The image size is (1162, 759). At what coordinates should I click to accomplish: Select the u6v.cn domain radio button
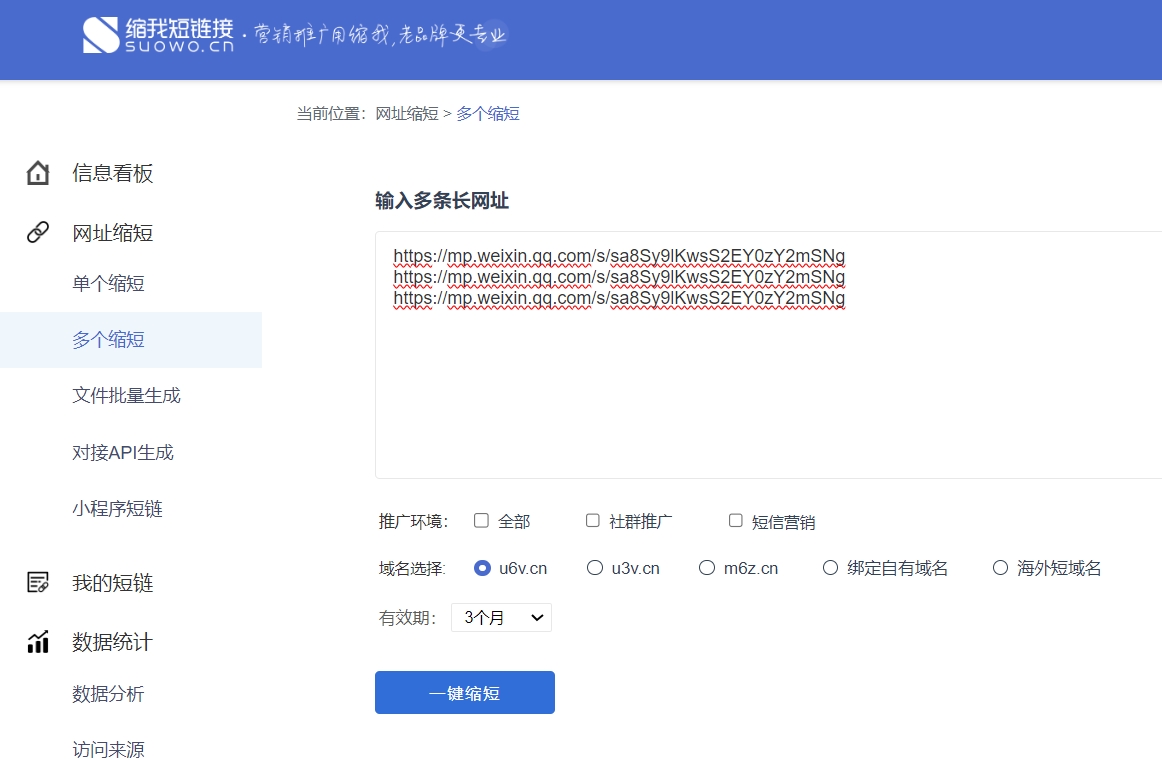point(482,568)
